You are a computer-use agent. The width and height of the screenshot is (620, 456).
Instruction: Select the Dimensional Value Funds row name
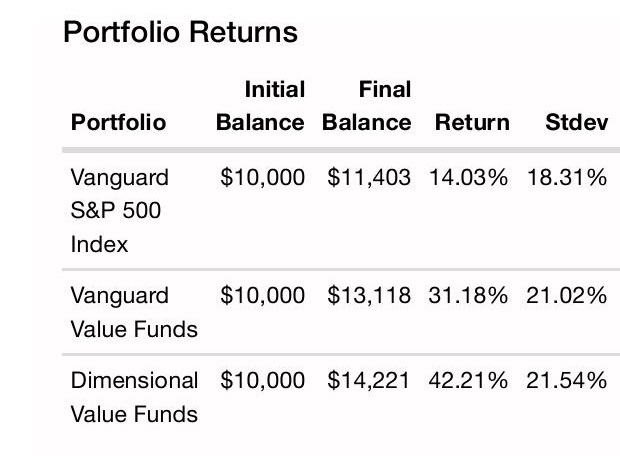coord(134,397)
